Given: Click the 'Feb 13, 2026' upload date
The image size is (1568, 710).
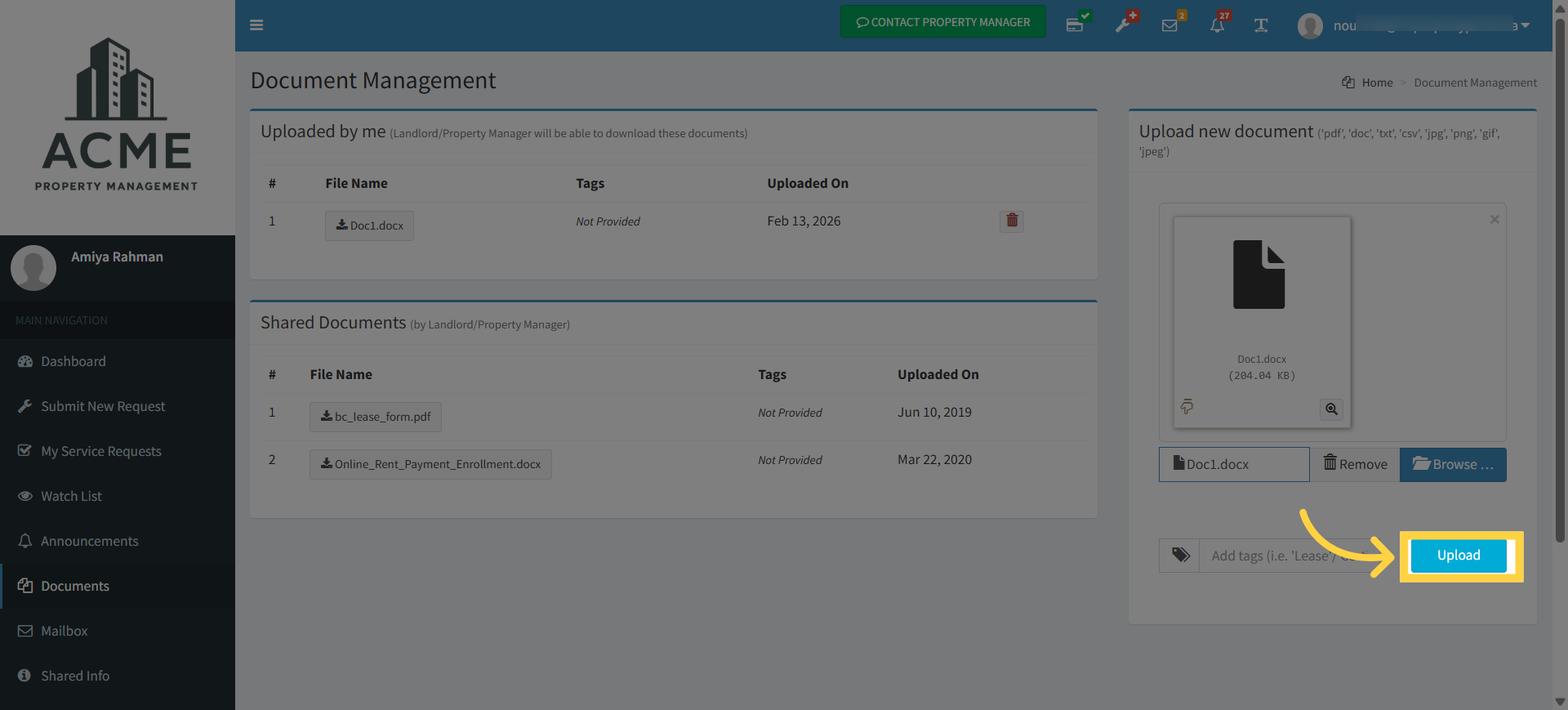Looking at the screenshot, I should (804, 221).
